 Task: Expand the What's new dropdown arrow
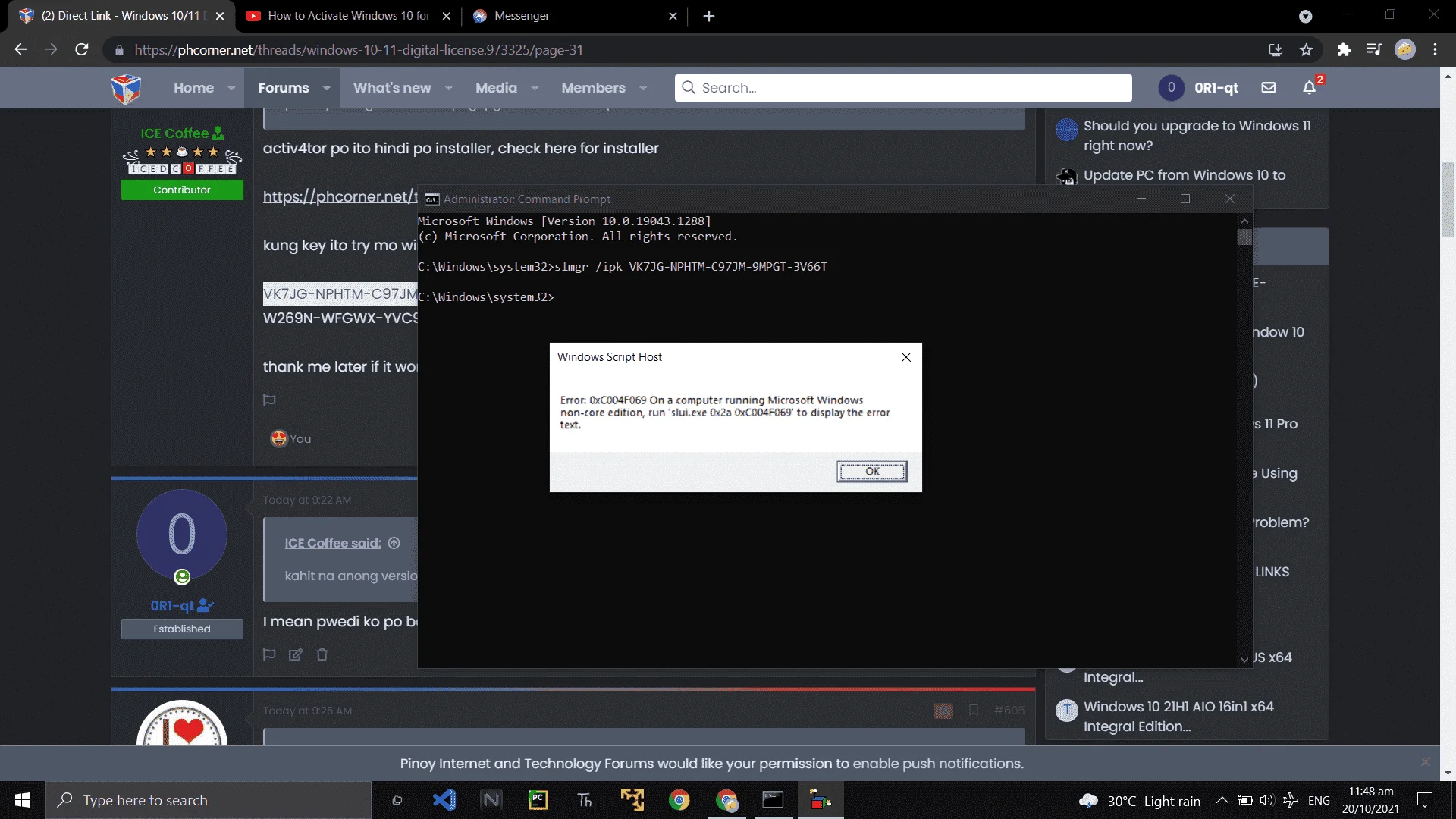pos(448,88)
